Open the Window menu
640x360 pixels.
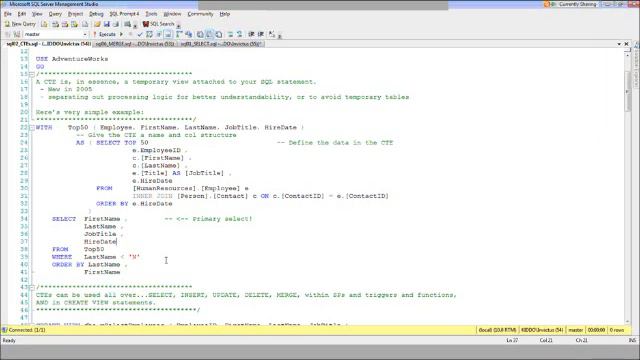172,14
